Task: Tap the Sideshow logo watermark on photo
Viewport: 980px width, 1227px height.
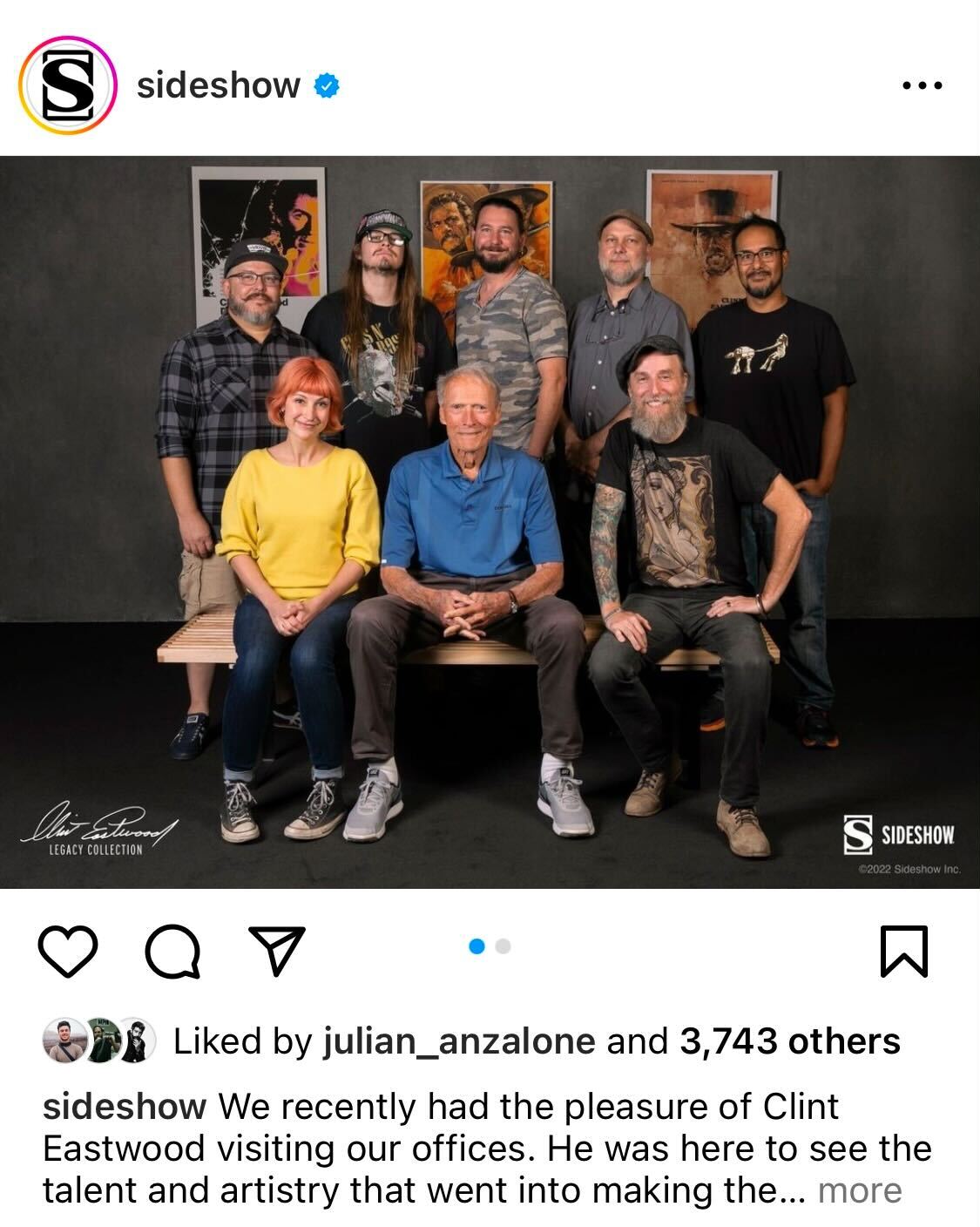Action: pyautogui.click(x=900, y=836)
